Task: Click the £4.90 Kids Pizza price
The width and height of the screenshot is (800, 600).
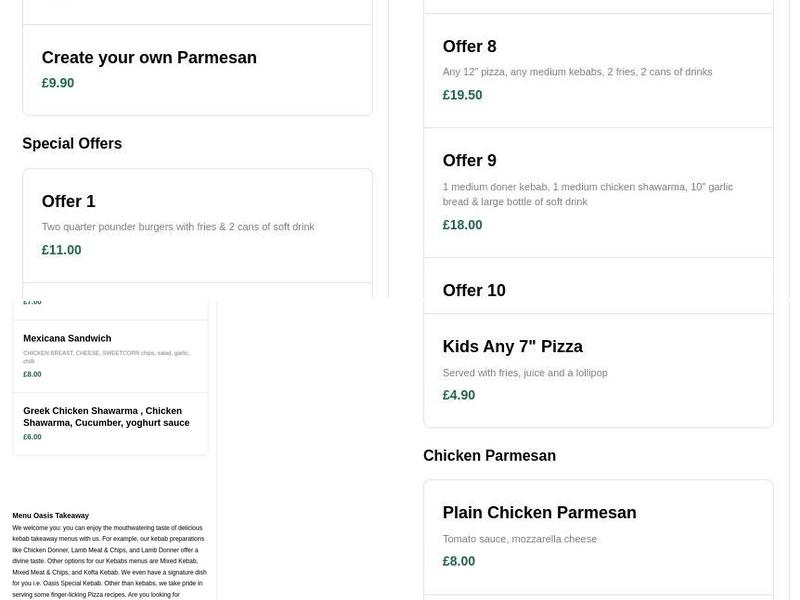Action: coord(457,394)
